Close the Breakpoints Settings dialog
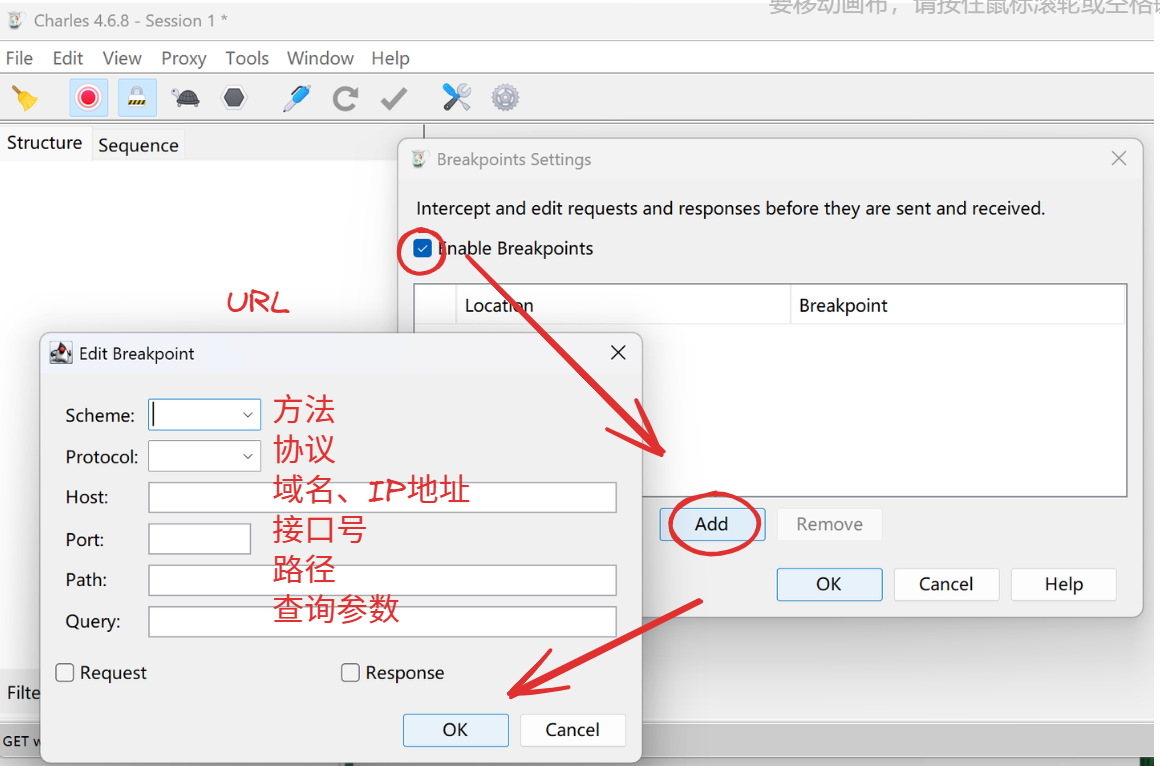This screenshot has width=1160, height=766. [x=1119, y=158]
